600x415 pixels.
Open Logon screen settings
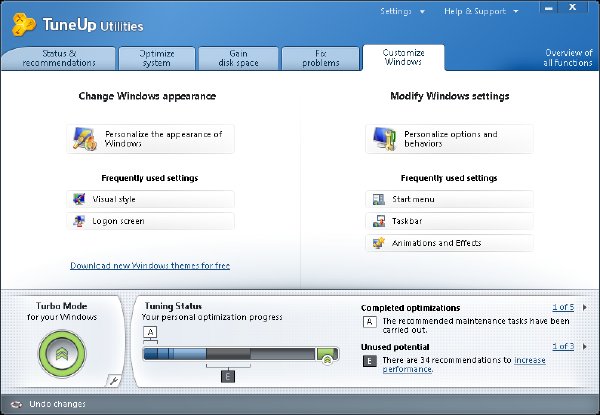pyautogui.click(x=150, y=221)
